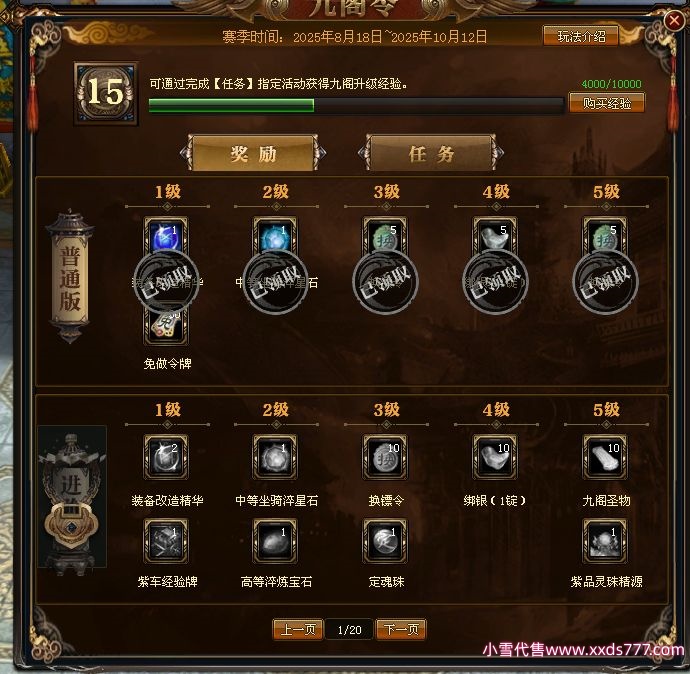Click the 高等淬炼宝石 gem icon
The image size is (690, 674).
point(275,541)
